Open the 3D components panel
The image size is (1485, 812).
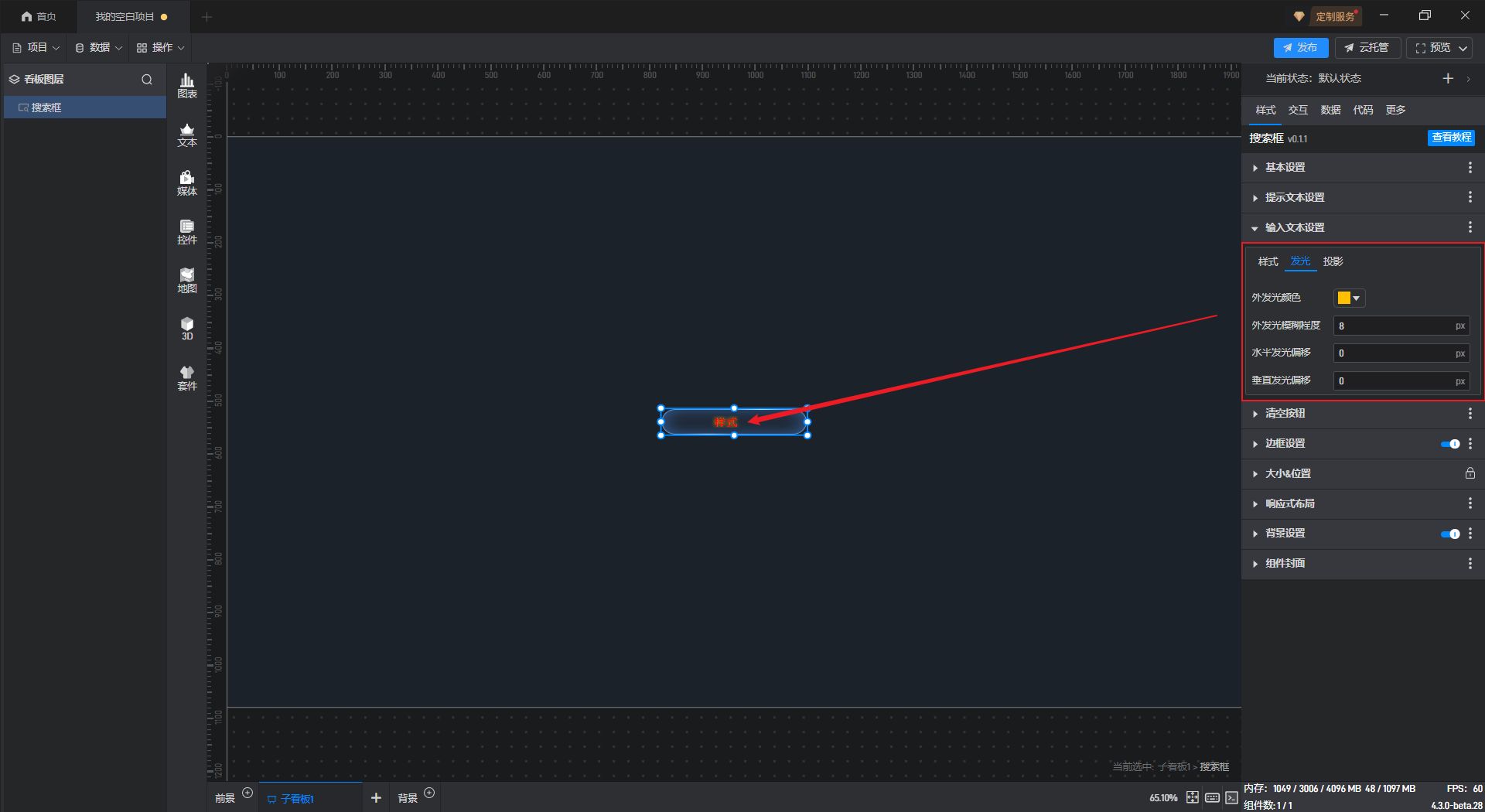point(187,329)
